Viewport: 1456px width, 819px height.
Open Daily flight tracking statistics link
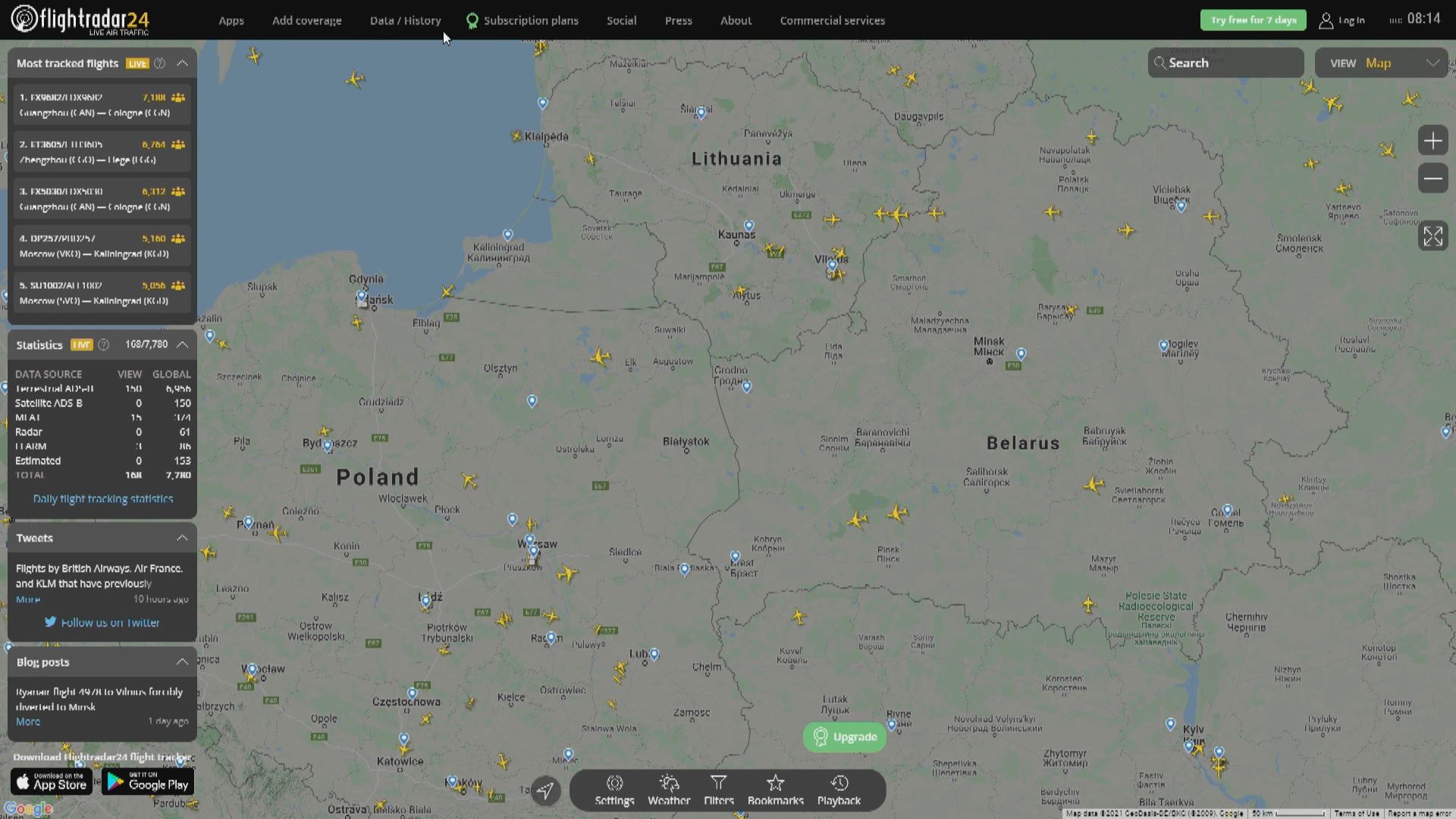(103, 499)
